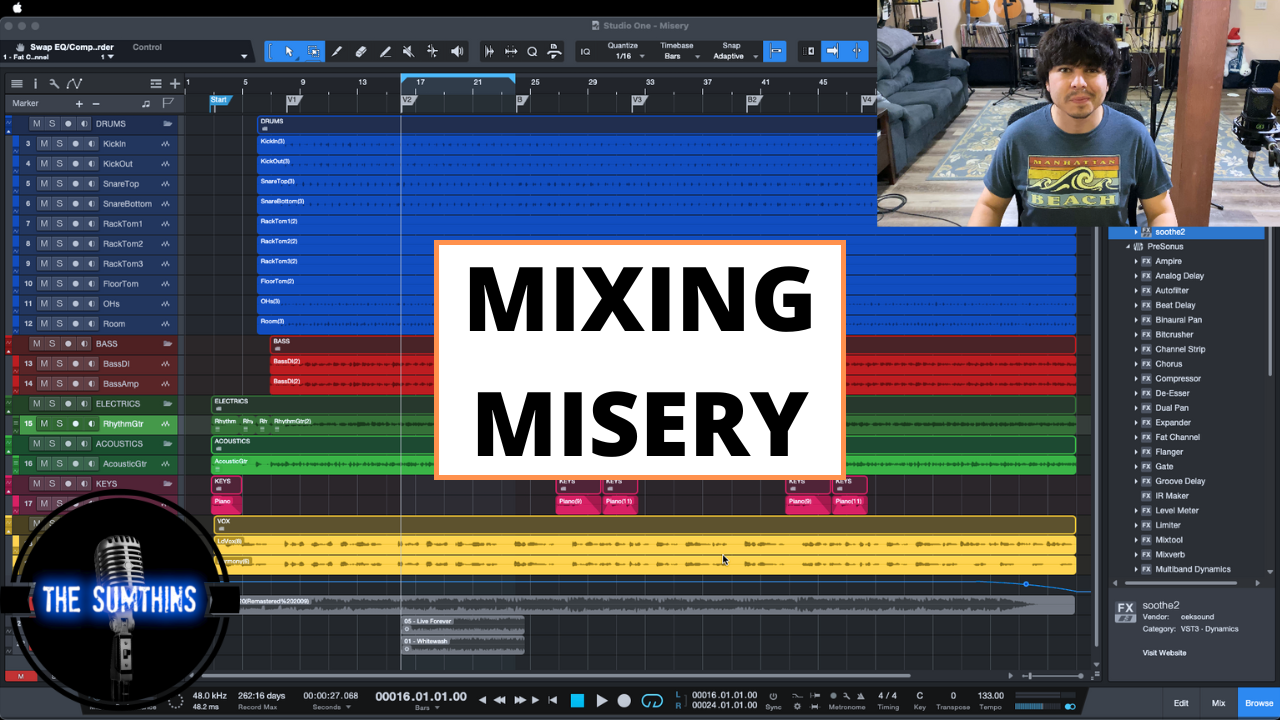The image size is (1280, 720).
Task: Start playback with the play button
Action: (x=602, y=700)
